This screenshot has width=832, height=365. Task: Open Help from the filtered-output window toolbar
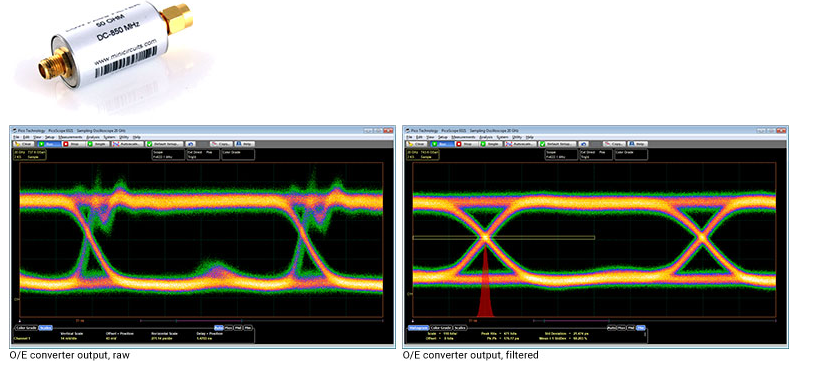tap(638, 144)
